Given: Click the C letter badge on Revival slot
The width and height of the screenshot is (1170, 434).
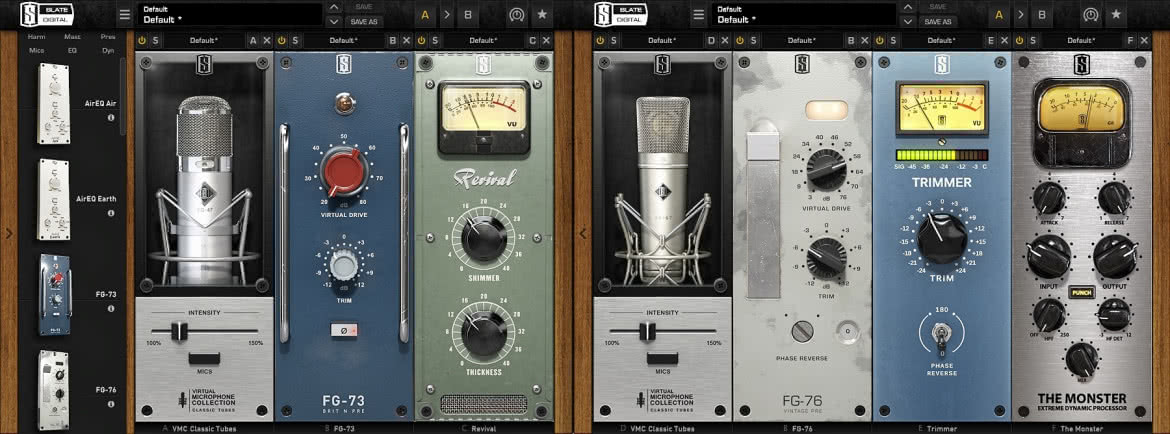Looking at the screenshot, I should point(533,41).
